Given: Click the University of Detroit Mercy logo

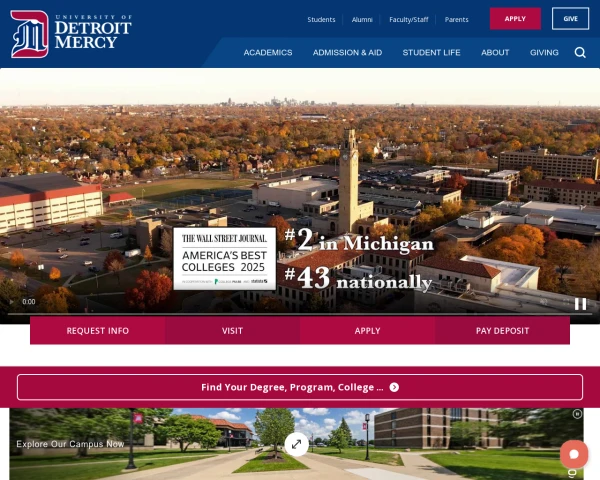Looking at the screenshot, I should pyautogui.click(x=71, y=34).
